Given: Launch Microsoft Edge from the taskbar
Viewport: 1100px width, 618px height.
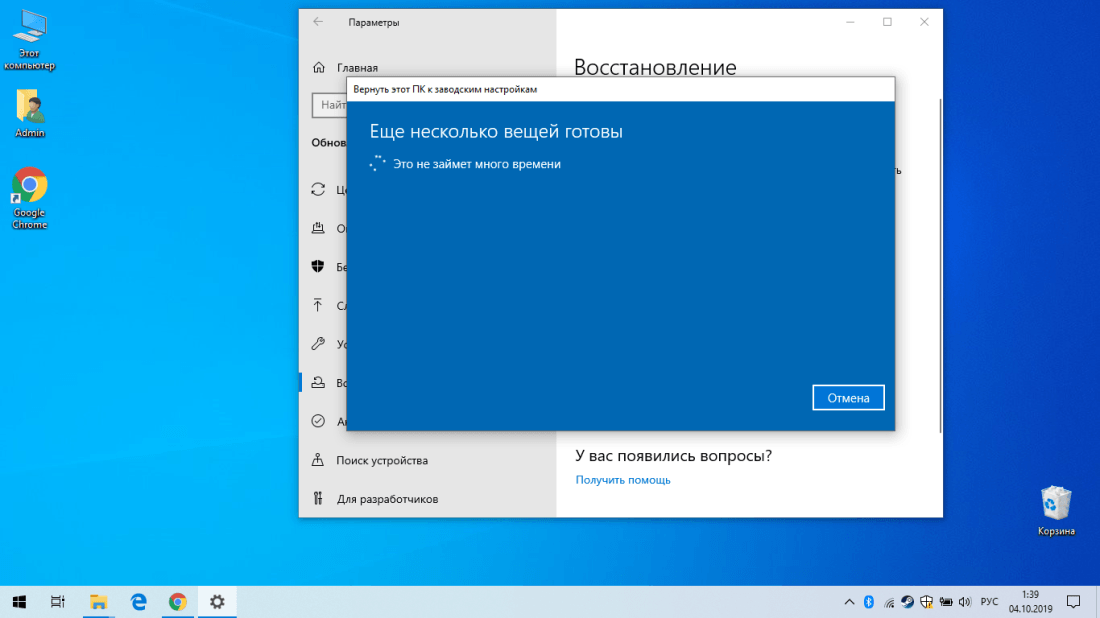Looking at the screenshot, I should pos(138,602).
